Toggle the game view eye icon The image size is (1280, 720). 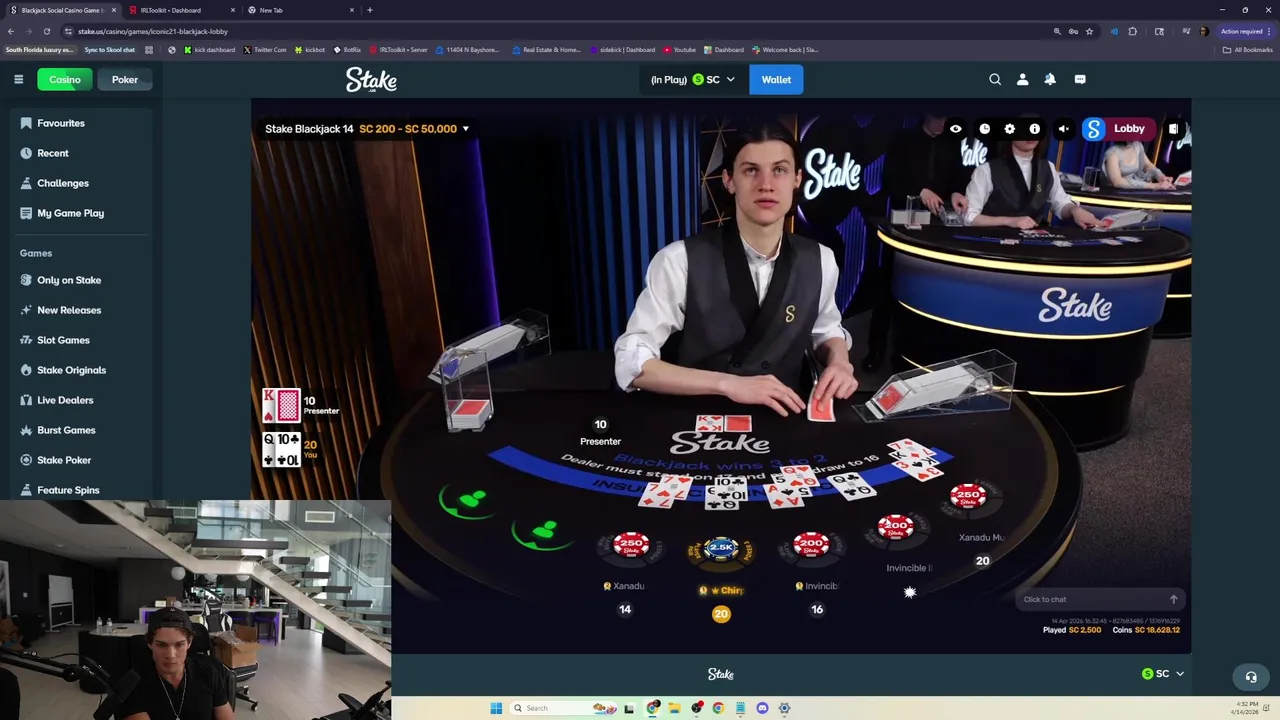[x=956, y=129]
